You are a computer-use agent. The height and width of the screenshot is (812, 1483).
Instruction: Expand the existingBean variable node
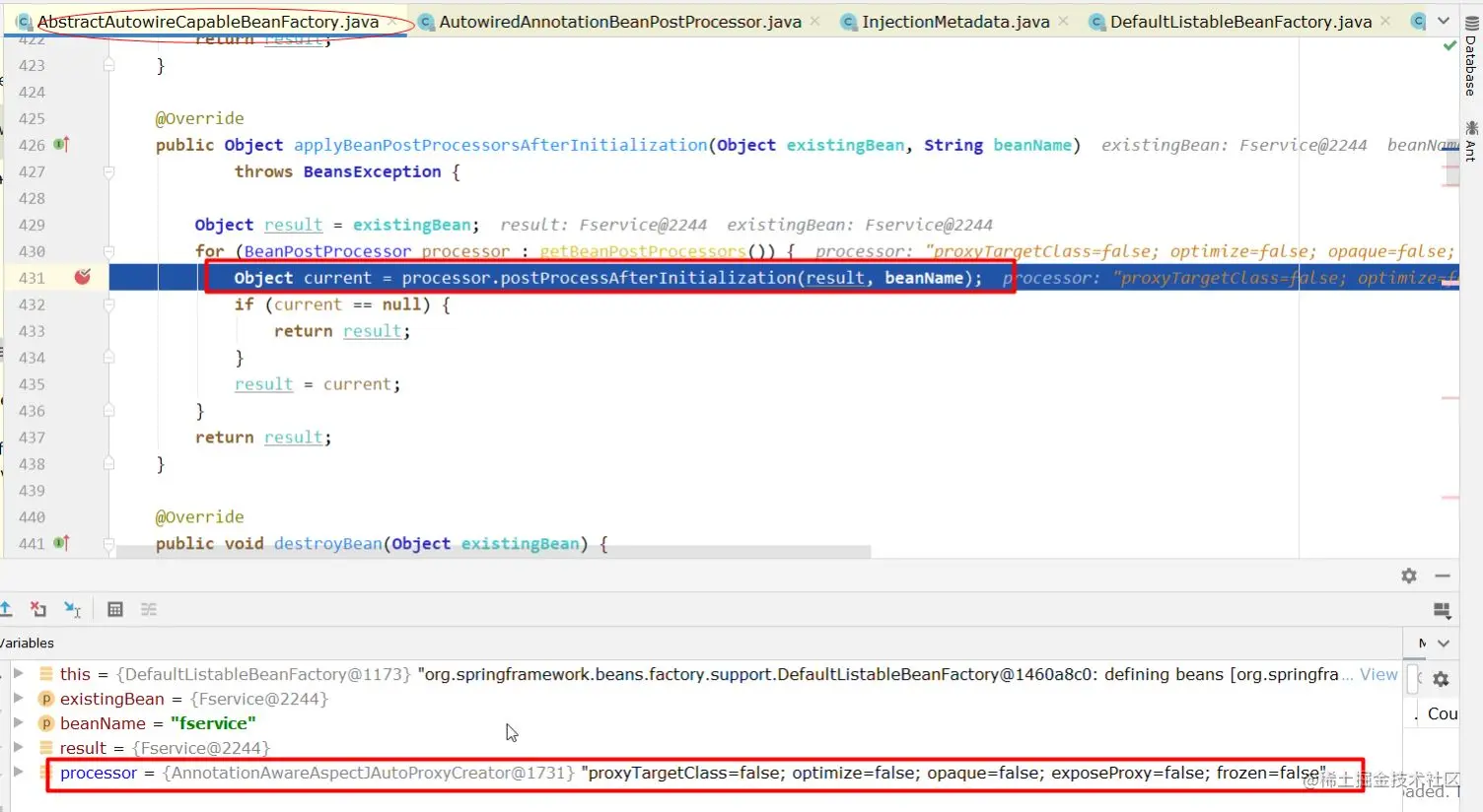pos(18,698)
